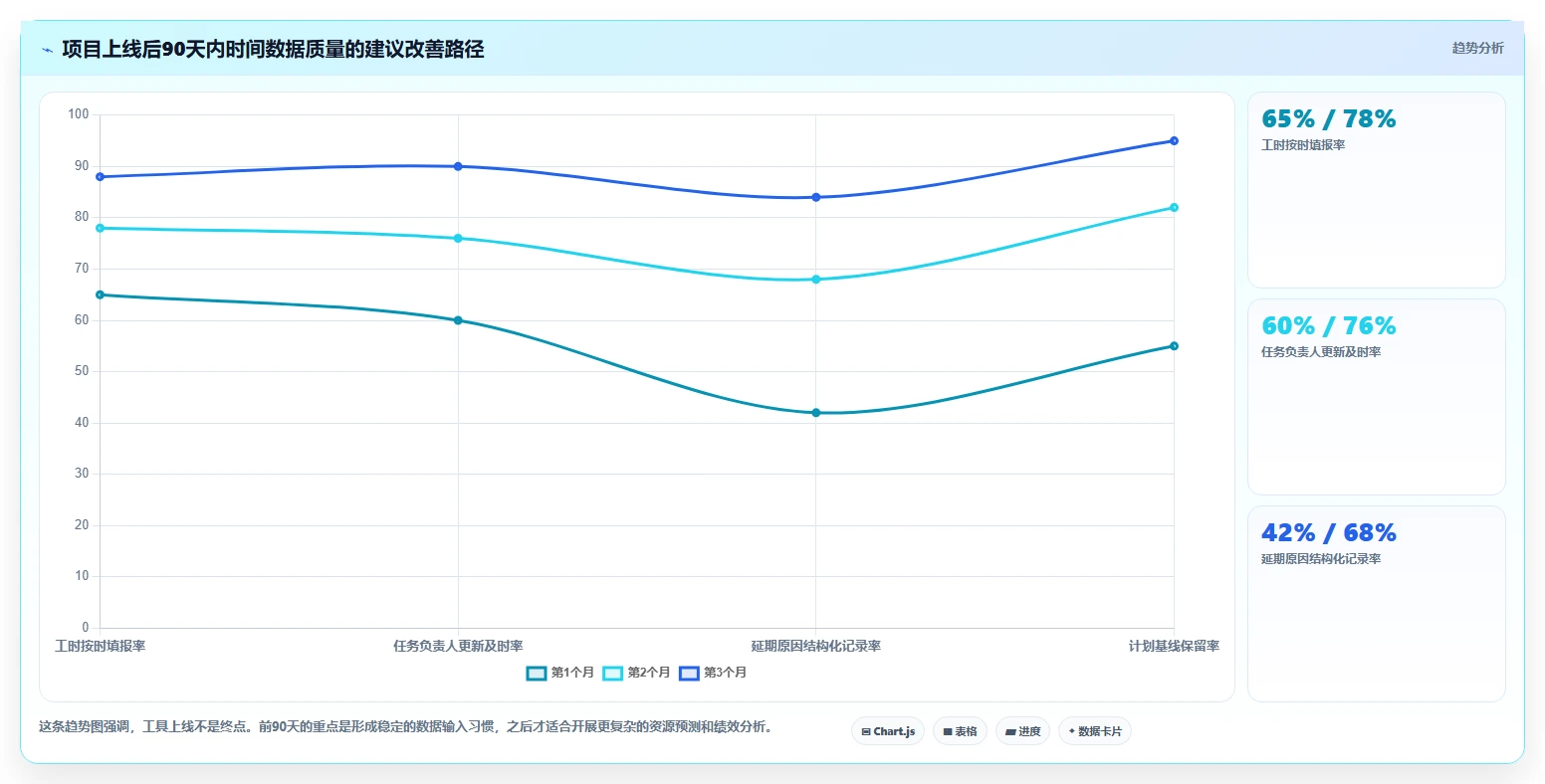Select the 第1个月 data point at 计划基线保留率
This screenshot has height=784, width=1545.
[x=1174, y=346]
